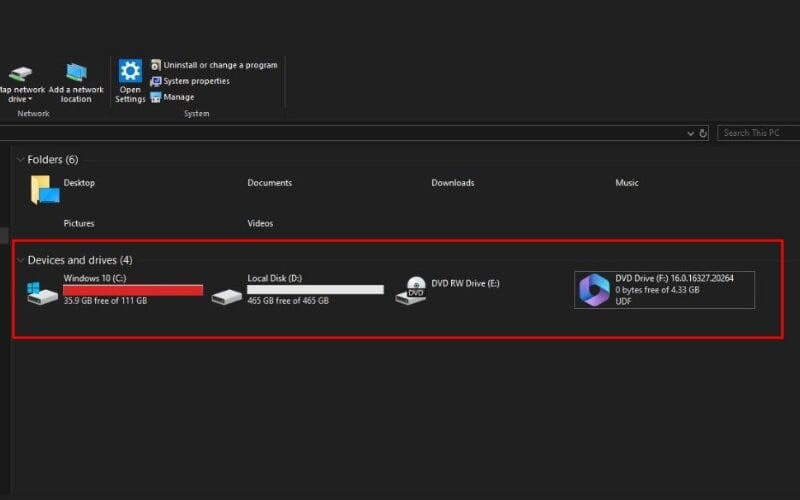800x500 pixels.
Task: Expand the Map network drive dropdown arrow
Action: coord(30,100)
